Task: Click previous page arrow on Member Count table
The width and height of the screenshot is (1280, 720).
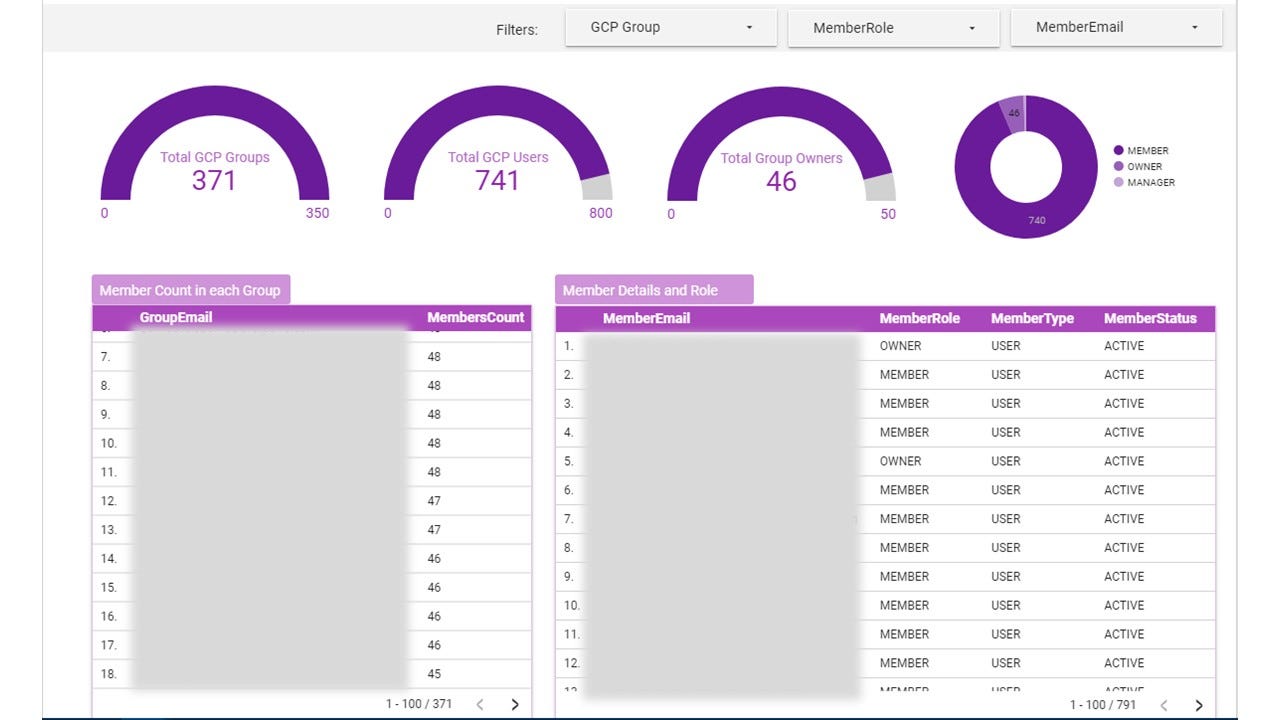Action: tap(480, 704)
